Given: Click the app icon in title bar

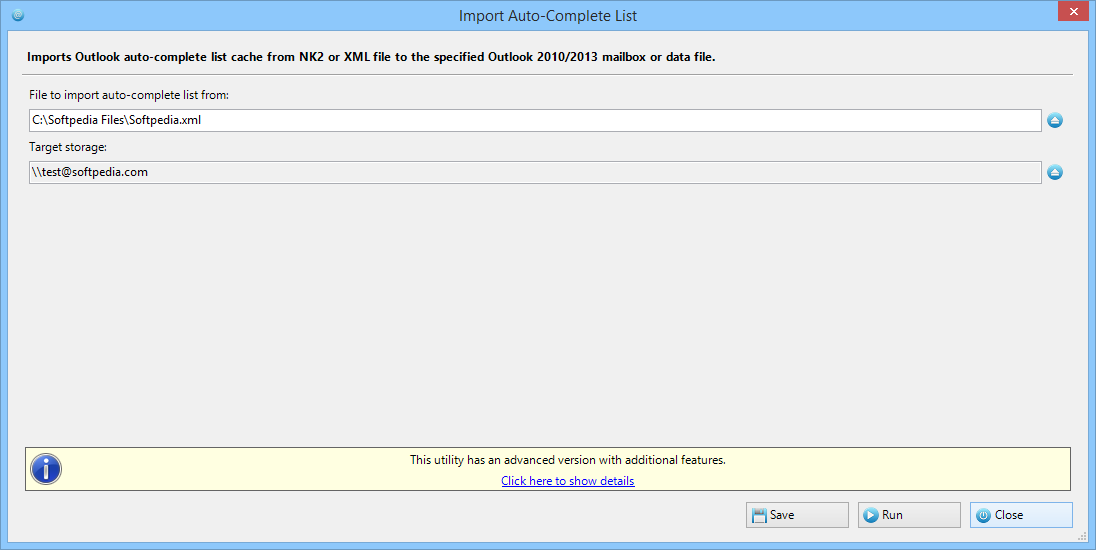Looking at the screenshot, I should click(x=18, y=15).
